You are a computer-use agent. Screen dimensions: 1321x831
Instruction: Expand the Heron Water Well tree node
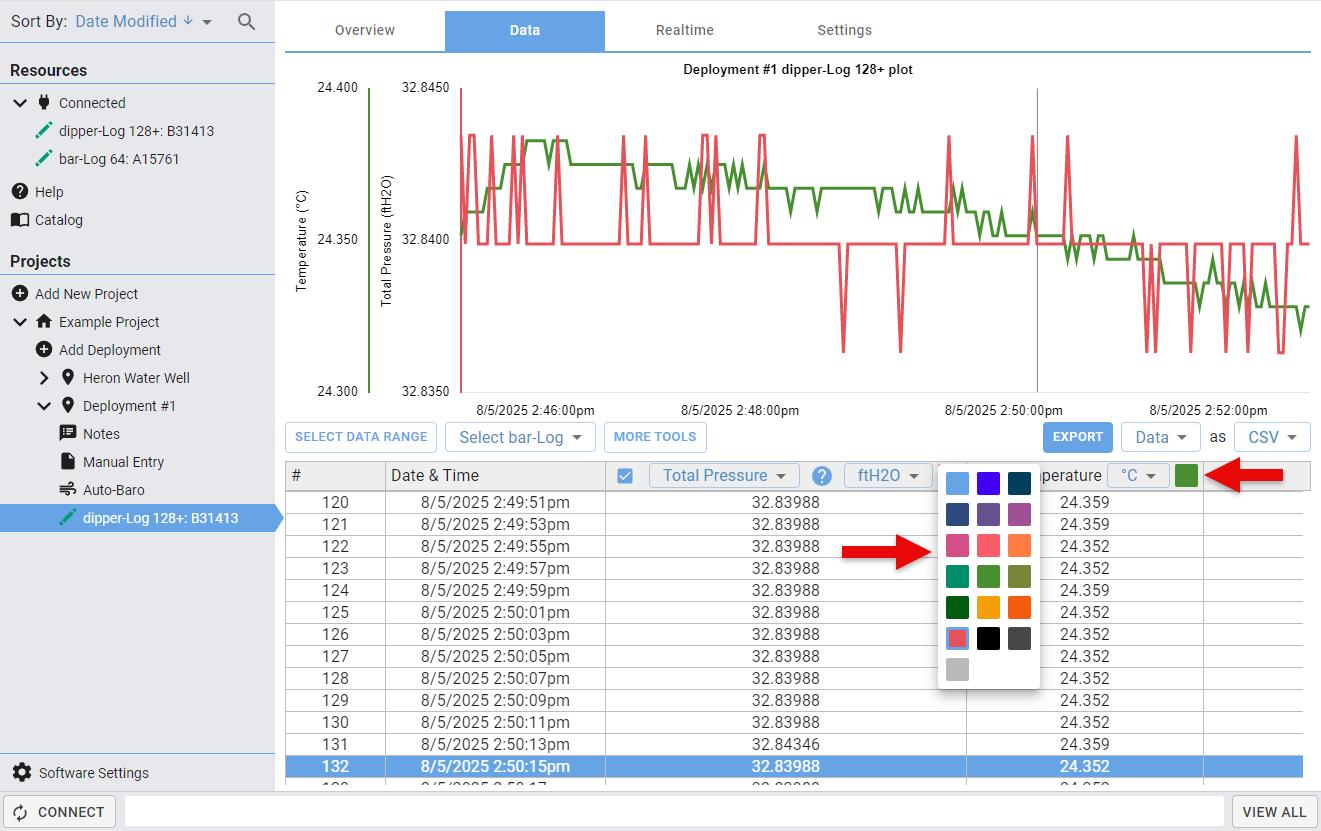tap(43, 377)
